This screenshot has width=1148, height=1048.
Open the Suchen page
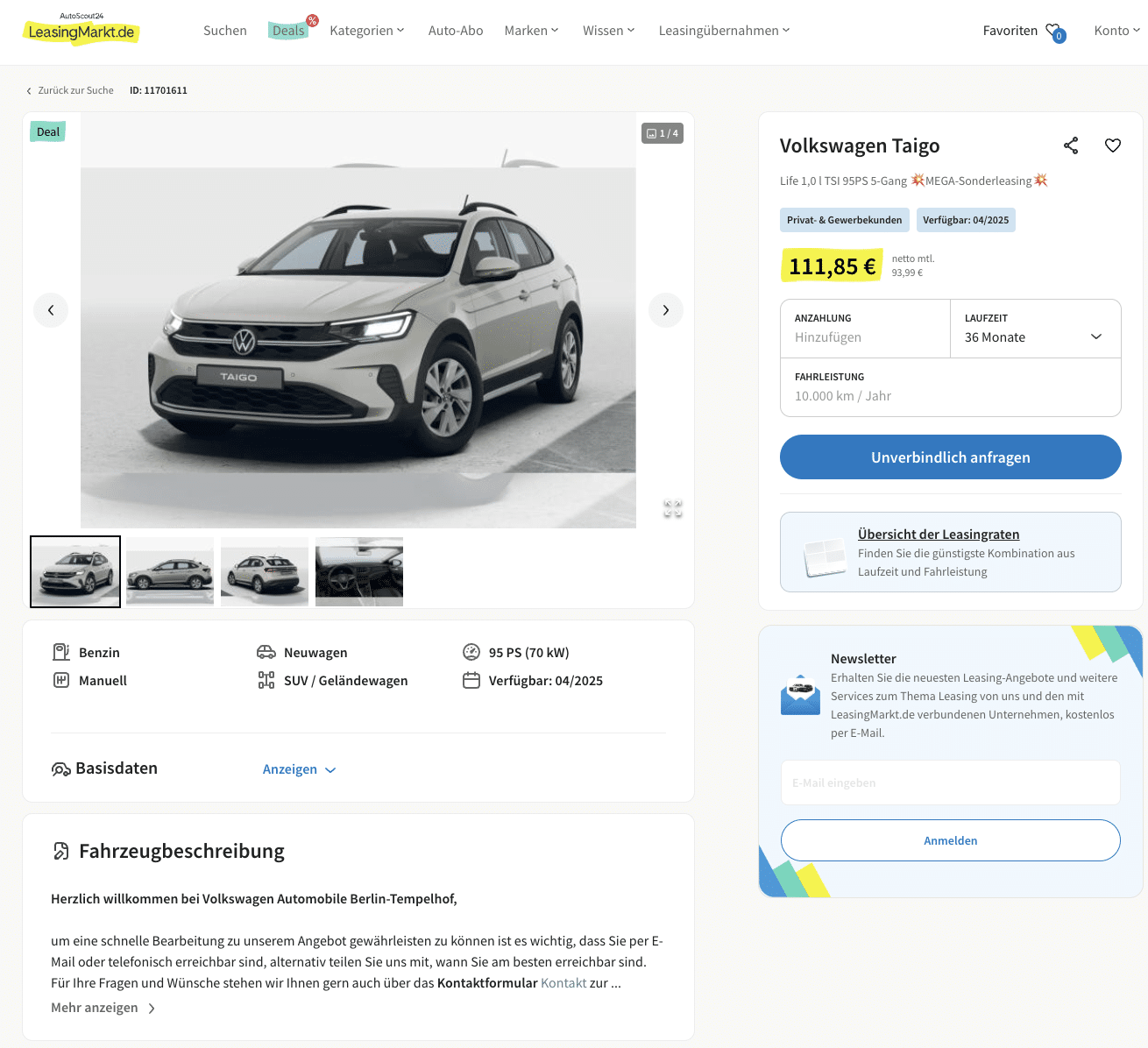(225, 31)
